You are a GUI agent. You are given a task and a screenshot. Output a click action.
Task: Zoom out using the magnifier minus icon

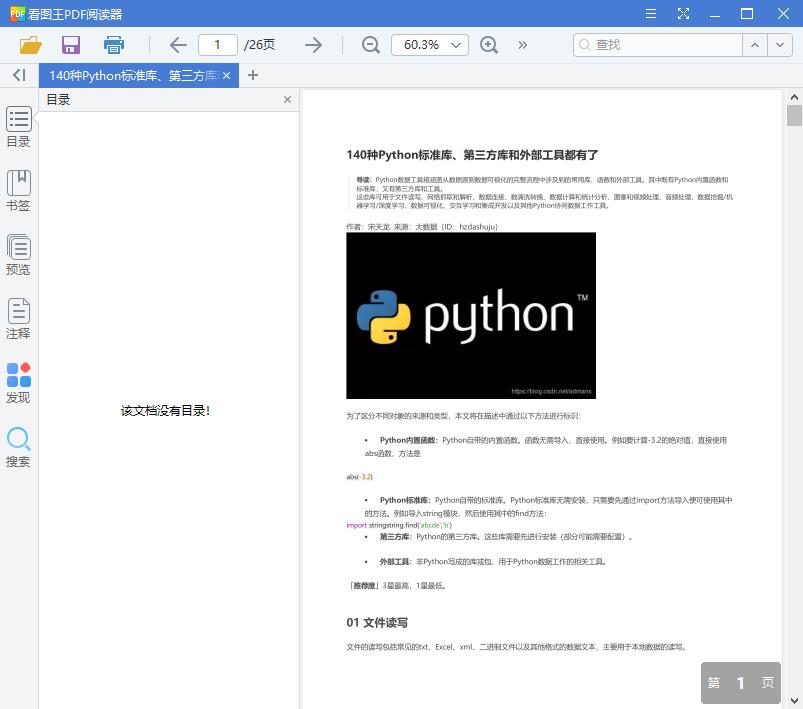[x=370, y=45]
